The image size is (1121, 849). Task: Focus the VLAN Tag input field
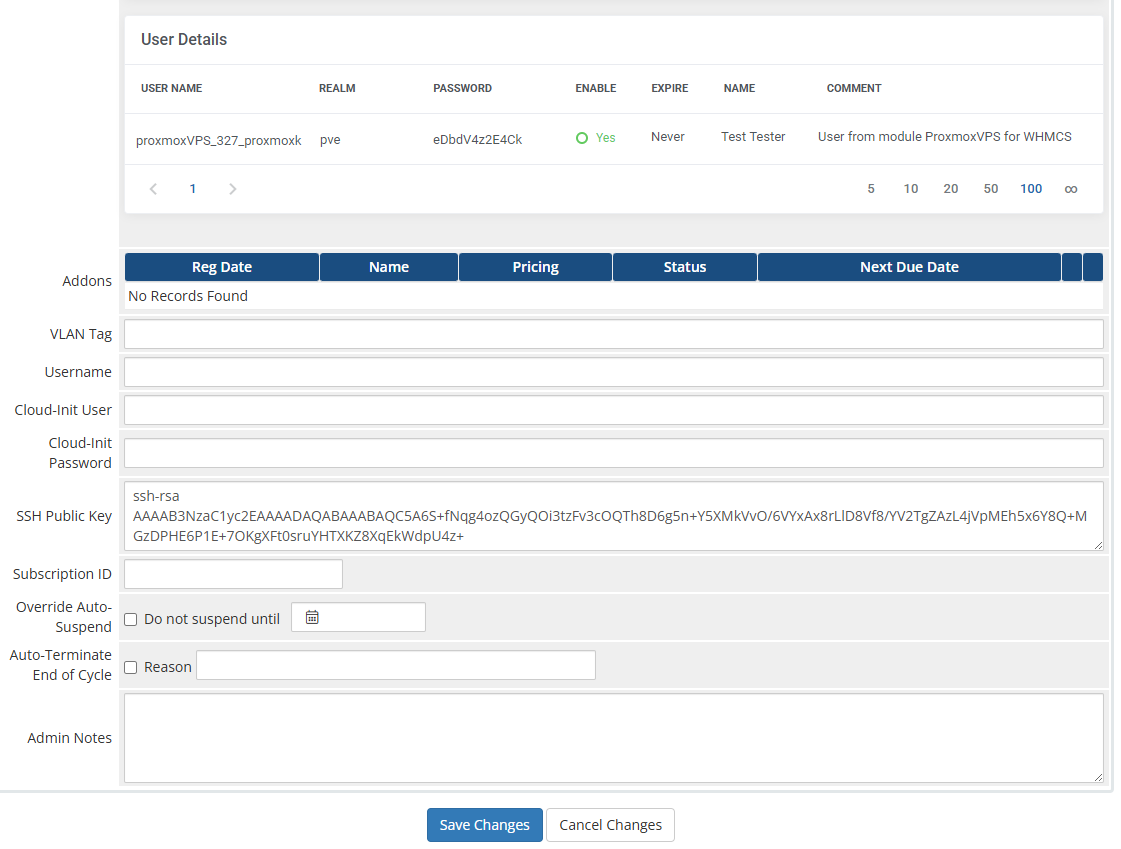[613, 334]
